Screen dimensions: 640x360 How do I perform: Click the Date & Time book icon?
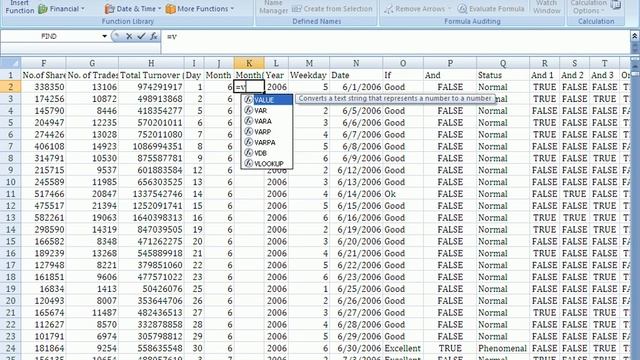click(x=109, y=9)
